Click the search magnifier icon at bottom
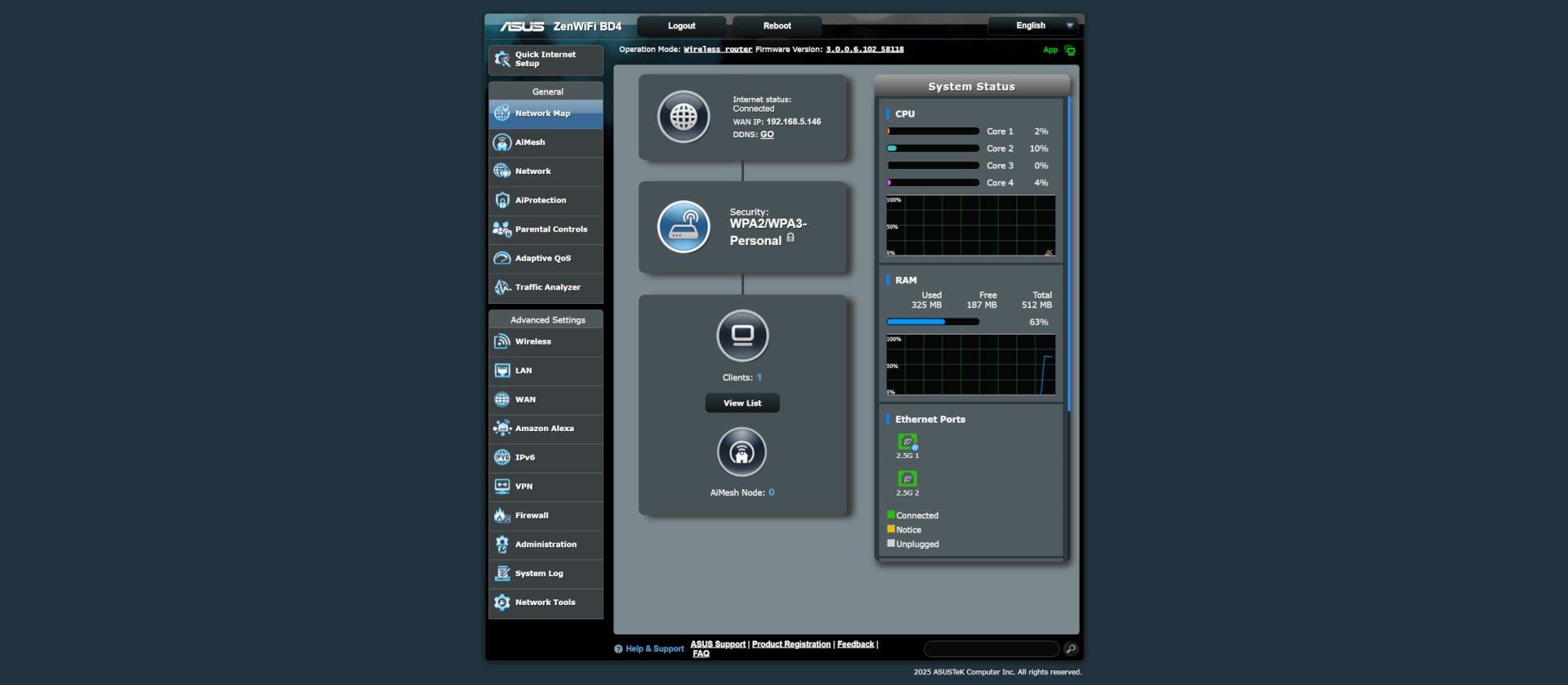 1071,649
